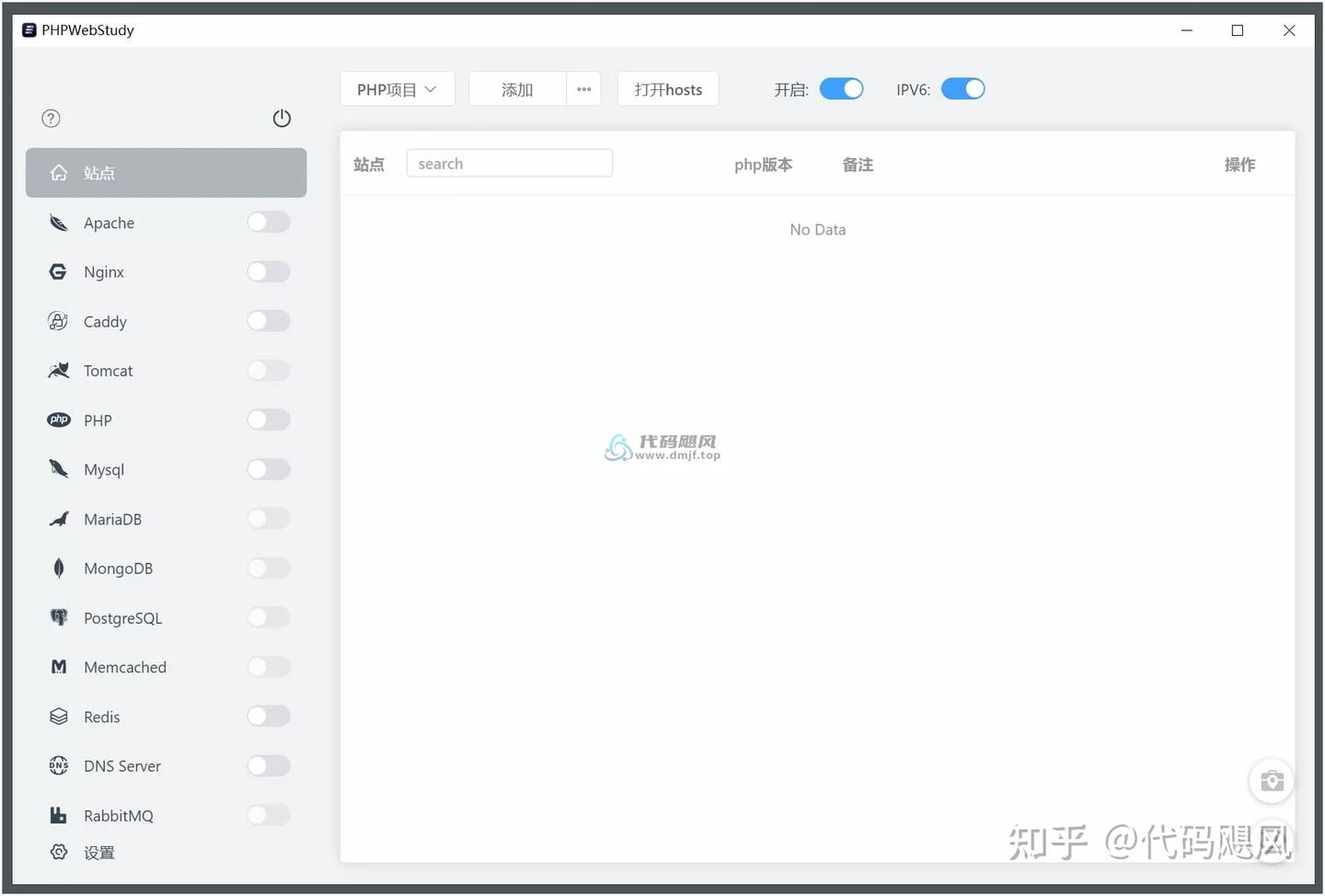1325x896 pixels.
Task: Select the RabbitMQ service icon
Action: click(x=57, y=815)
